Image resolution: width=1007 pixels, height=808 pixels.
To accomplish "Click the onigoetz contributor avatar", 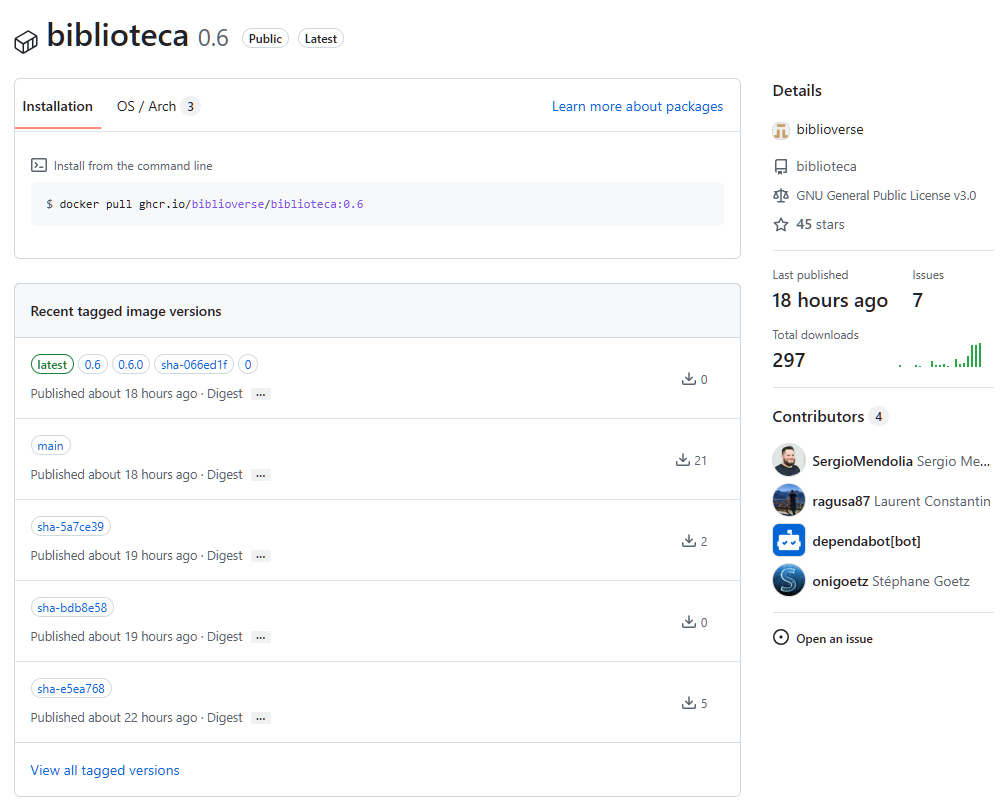I will pos(788,581).
